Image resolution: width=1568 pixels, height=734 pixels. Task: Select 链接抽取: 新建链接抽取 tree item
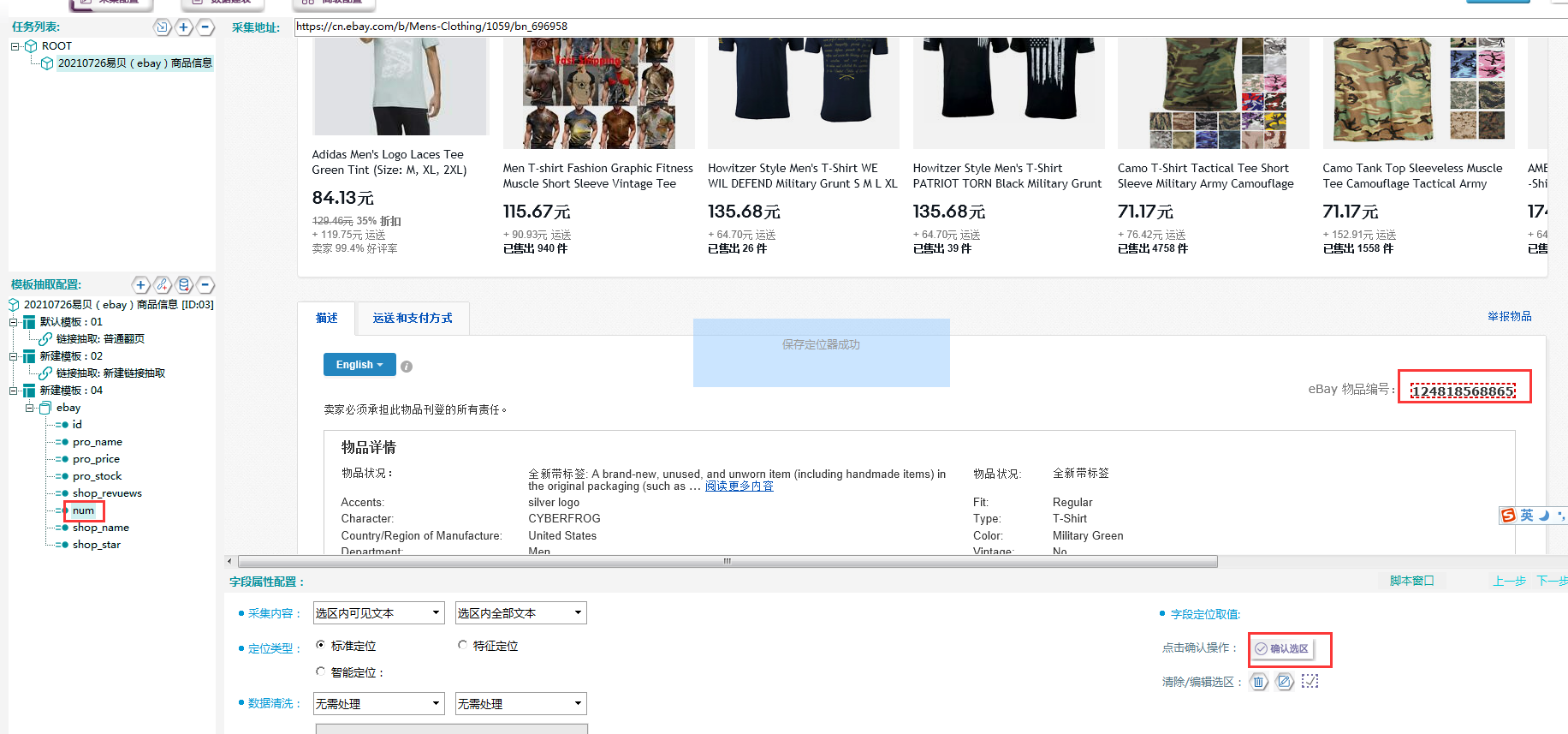[x=110, y=373]
